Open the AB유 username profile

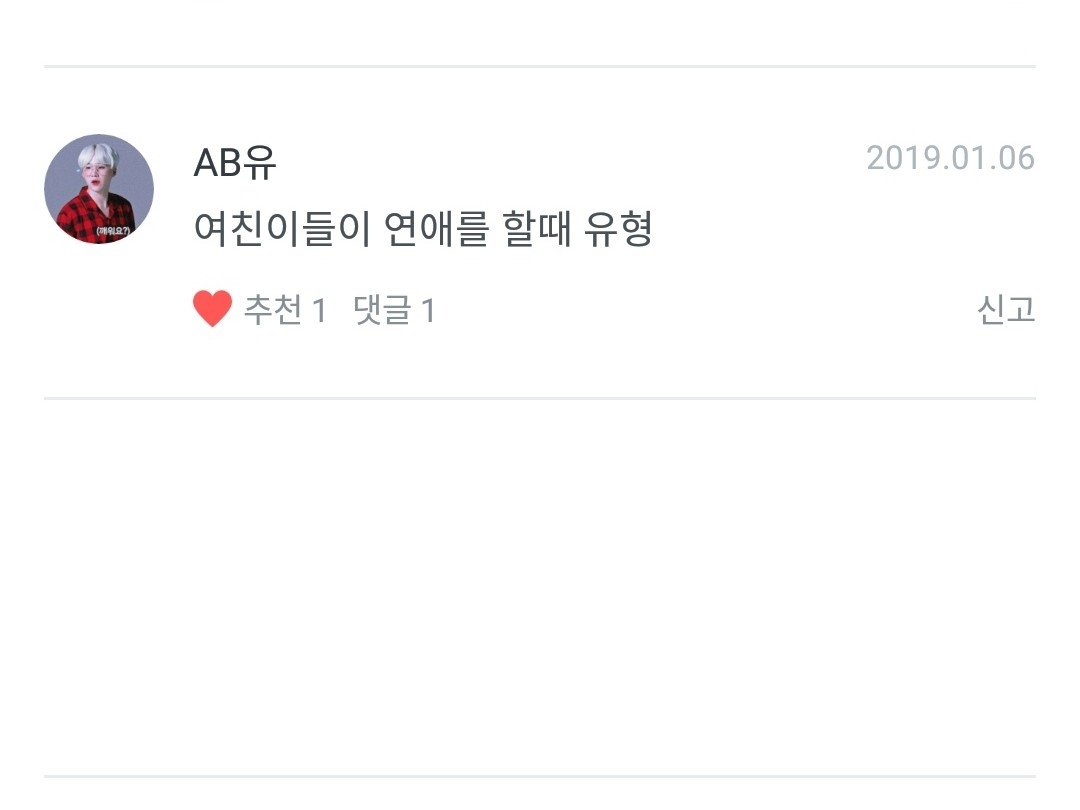click(x=235, y=160)
